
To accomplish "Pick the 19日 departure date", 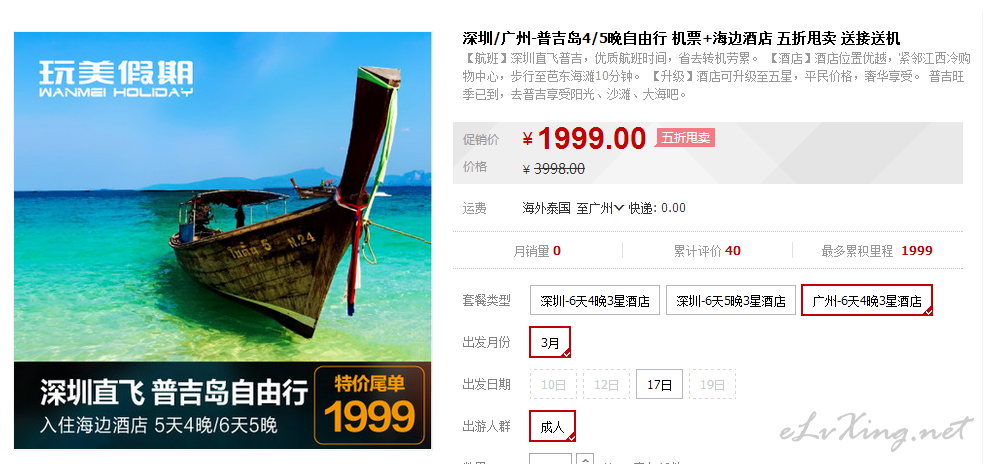I will 712,384.
